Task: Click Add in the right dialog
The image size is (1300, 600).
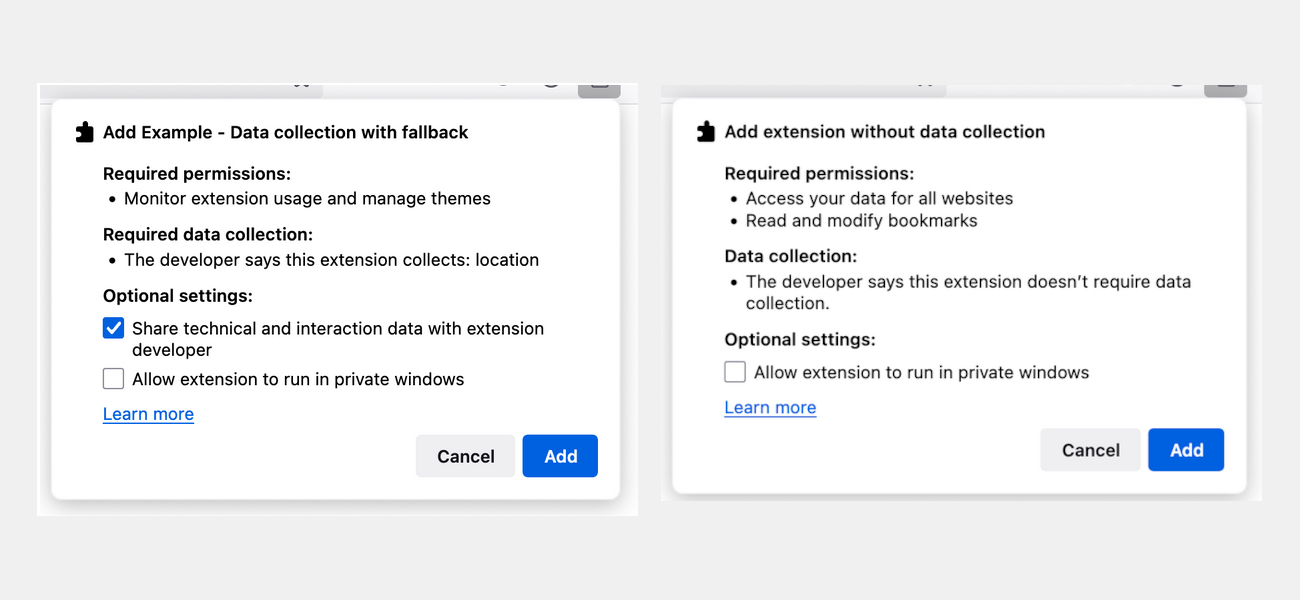Action: [x=1186, y=450]
